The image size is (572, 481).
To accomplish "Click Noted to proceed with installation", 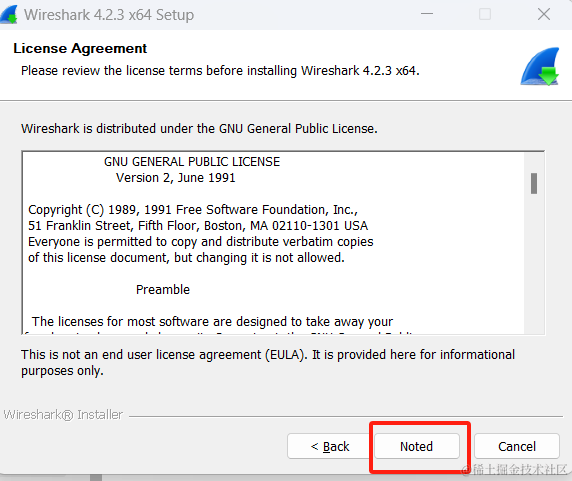I will click(417, 446).
